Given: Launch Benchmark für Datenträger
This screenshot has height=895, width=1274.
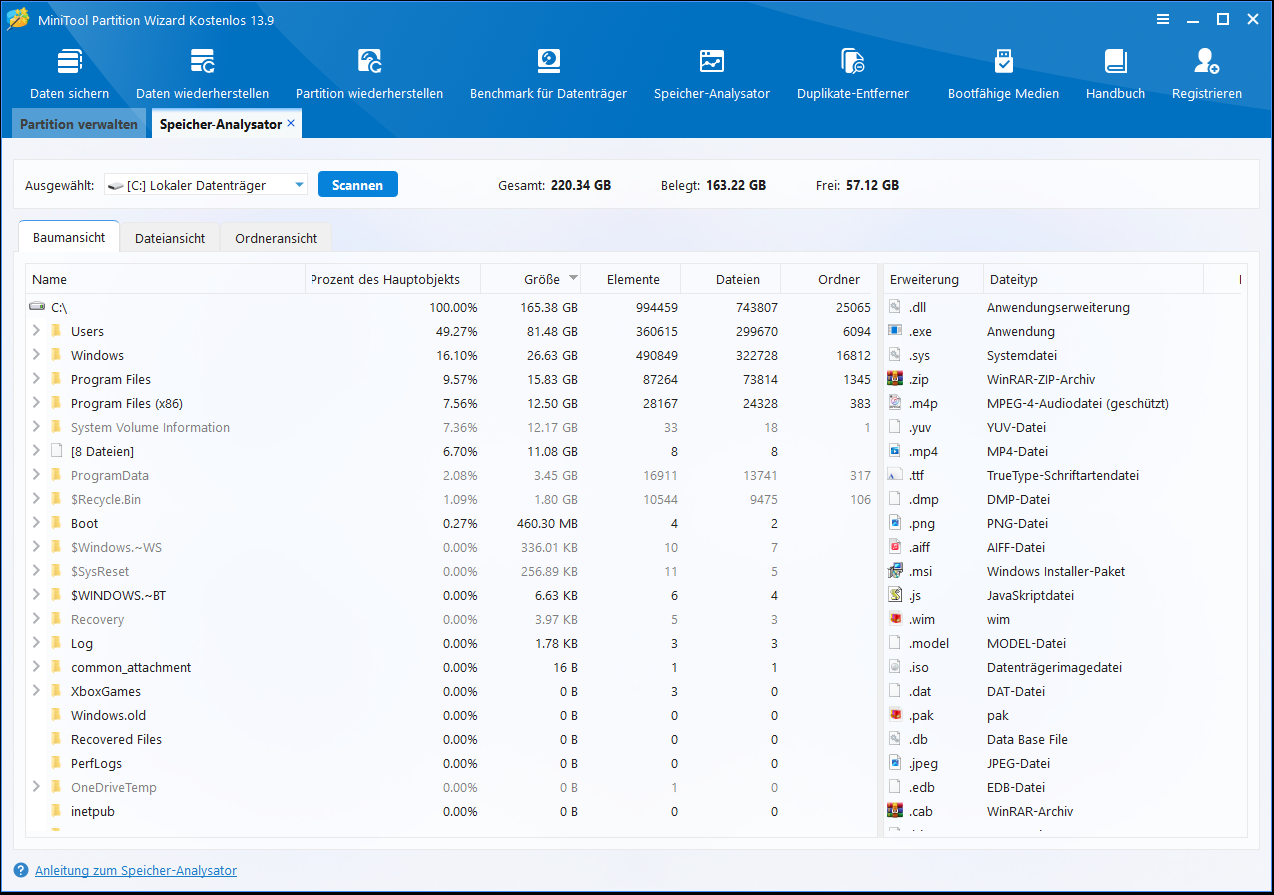Looking at the screenshot, I should tap(548, 73).
